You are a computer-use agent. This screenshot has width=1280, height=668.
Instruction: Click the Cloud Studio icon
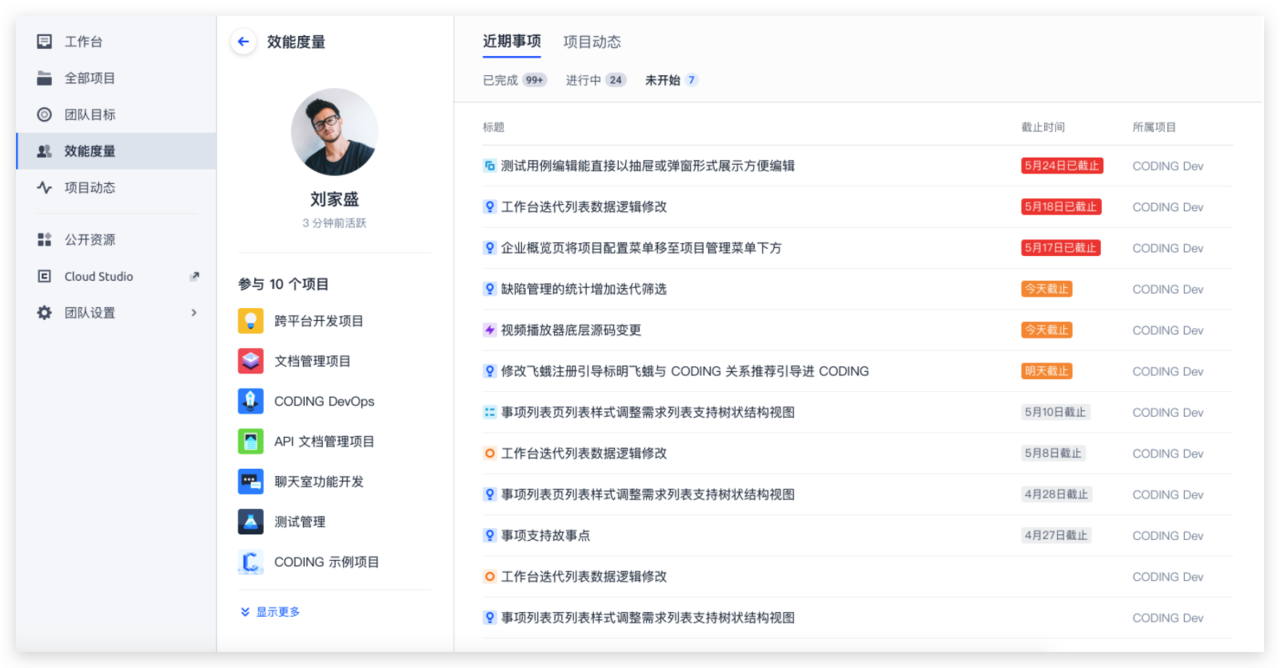coord(44,276)
